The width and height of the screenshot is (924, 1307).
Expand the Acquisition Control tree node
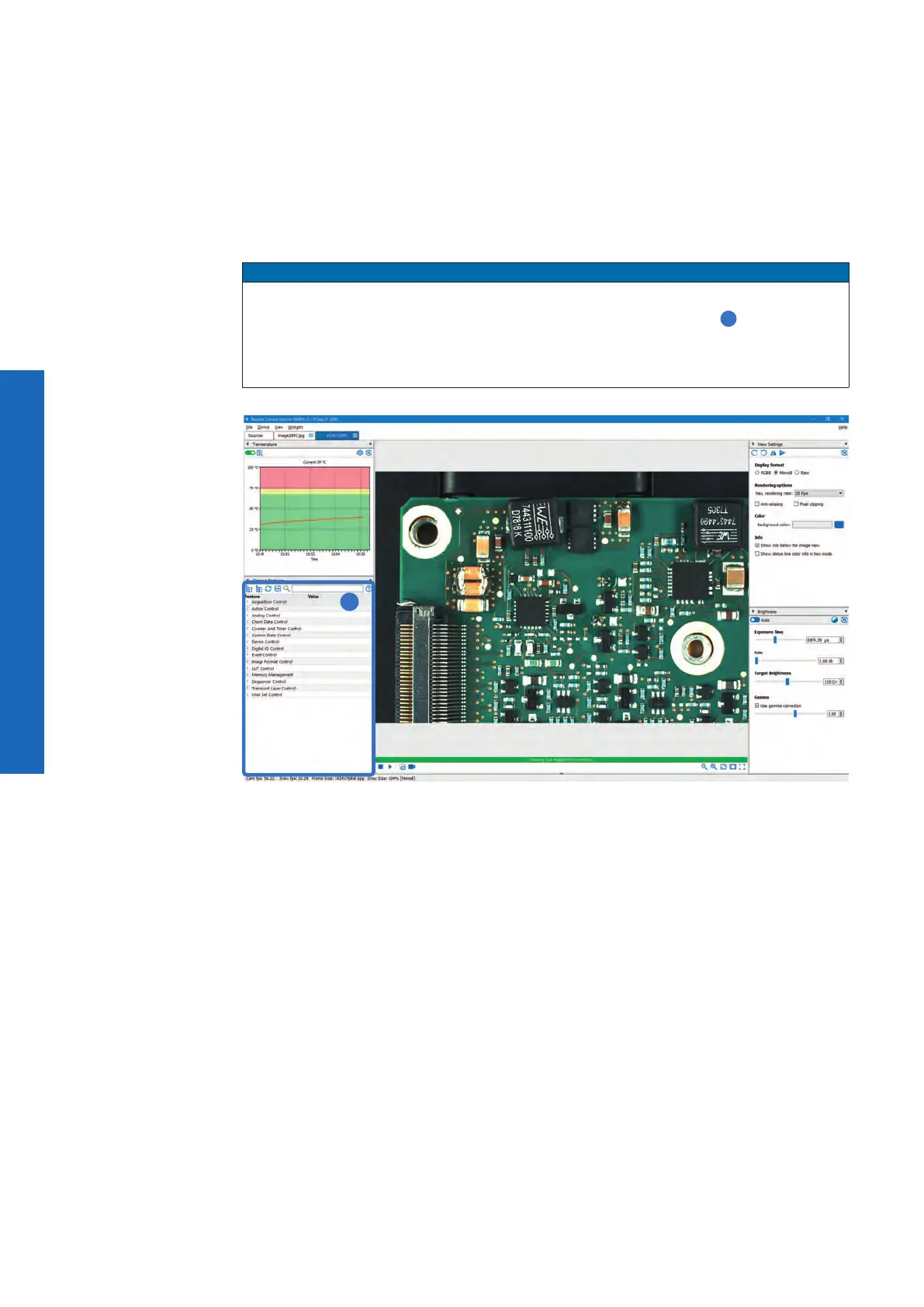tap(248, 602)
